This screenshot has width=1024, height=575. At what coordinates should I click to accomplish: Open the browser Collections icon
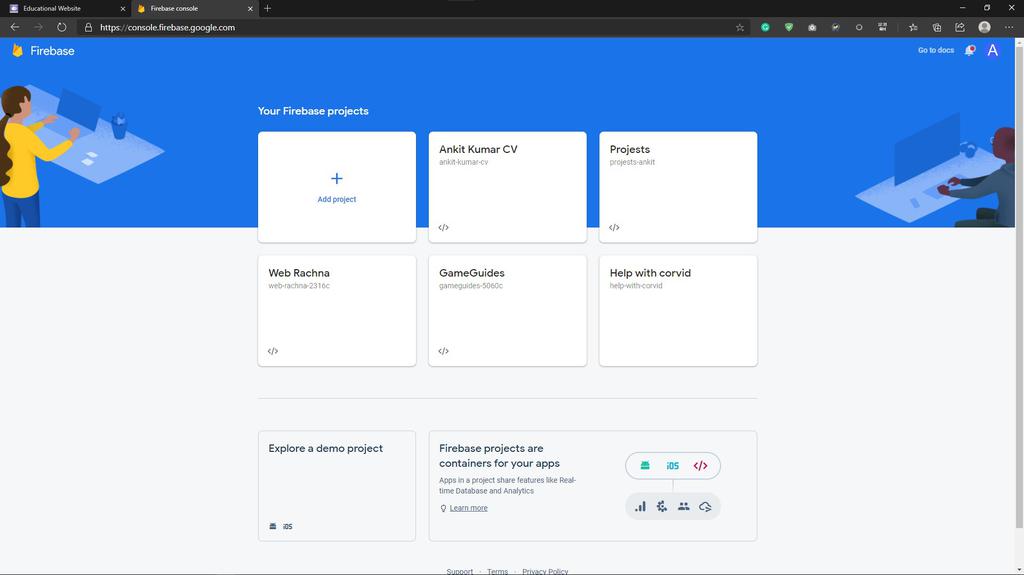(936, 27)
